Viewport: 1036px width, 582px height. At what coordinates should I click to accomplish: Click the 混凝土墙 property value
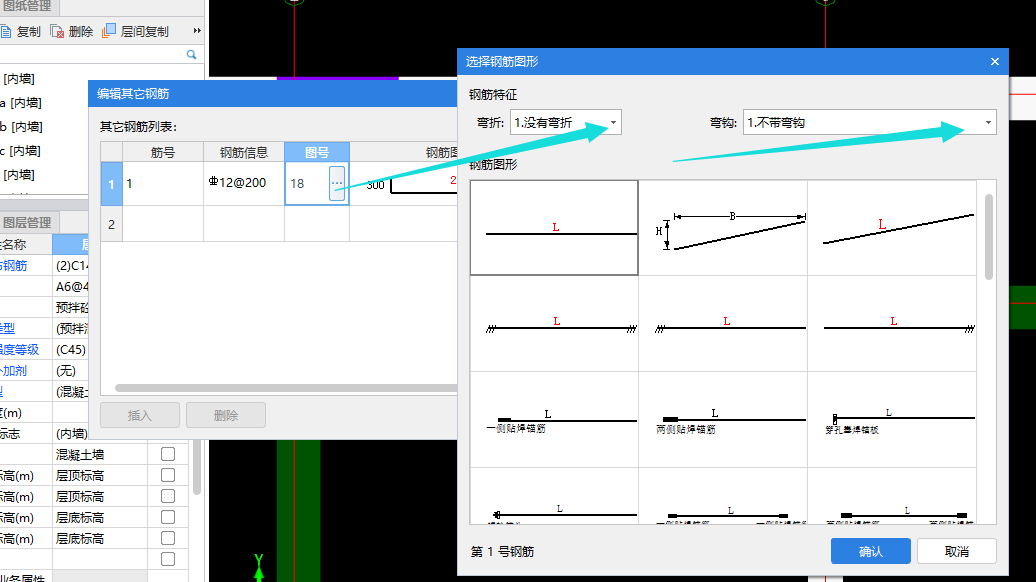click(99, 455)
